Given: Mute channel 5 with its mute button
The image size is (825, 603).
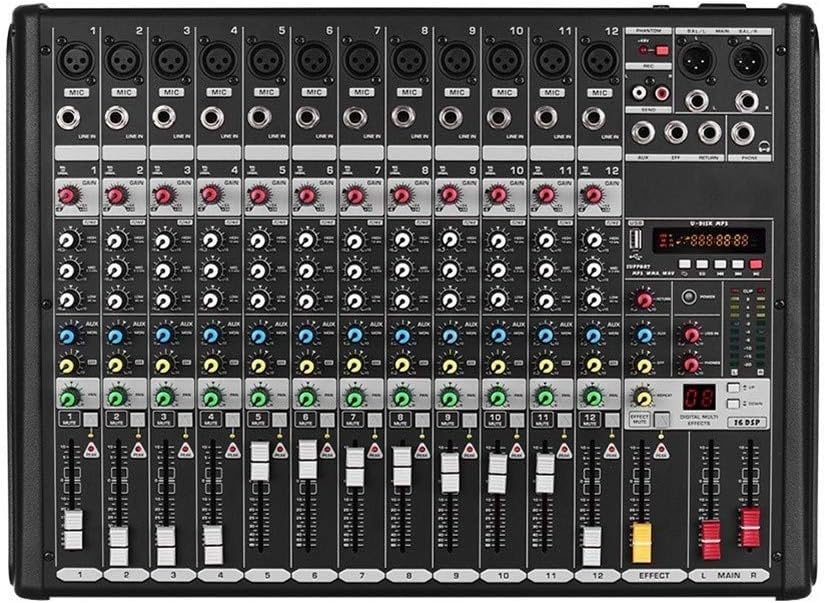Looking at the screenshot, I should [x=279, y=419].
